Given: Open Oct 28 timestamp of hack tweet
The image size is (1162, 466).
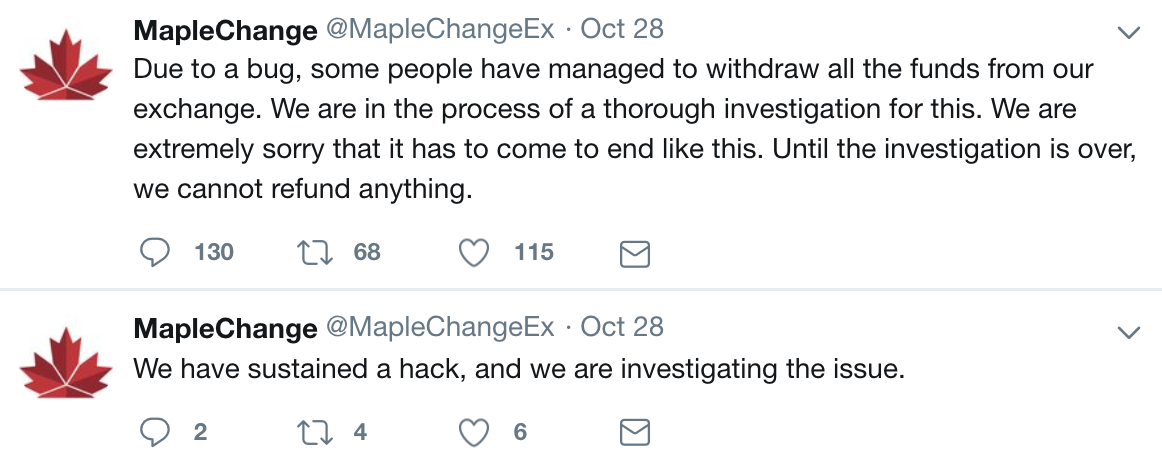Looking at the screenshot, I should click(621, 327).
